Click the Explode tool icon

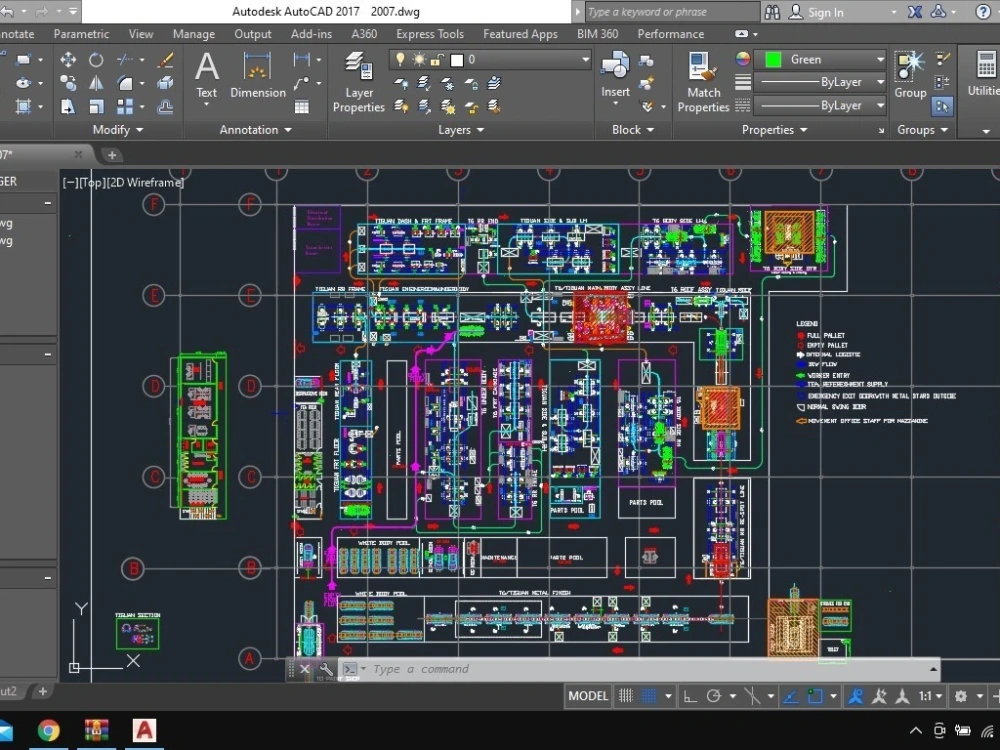click(165, 83)
